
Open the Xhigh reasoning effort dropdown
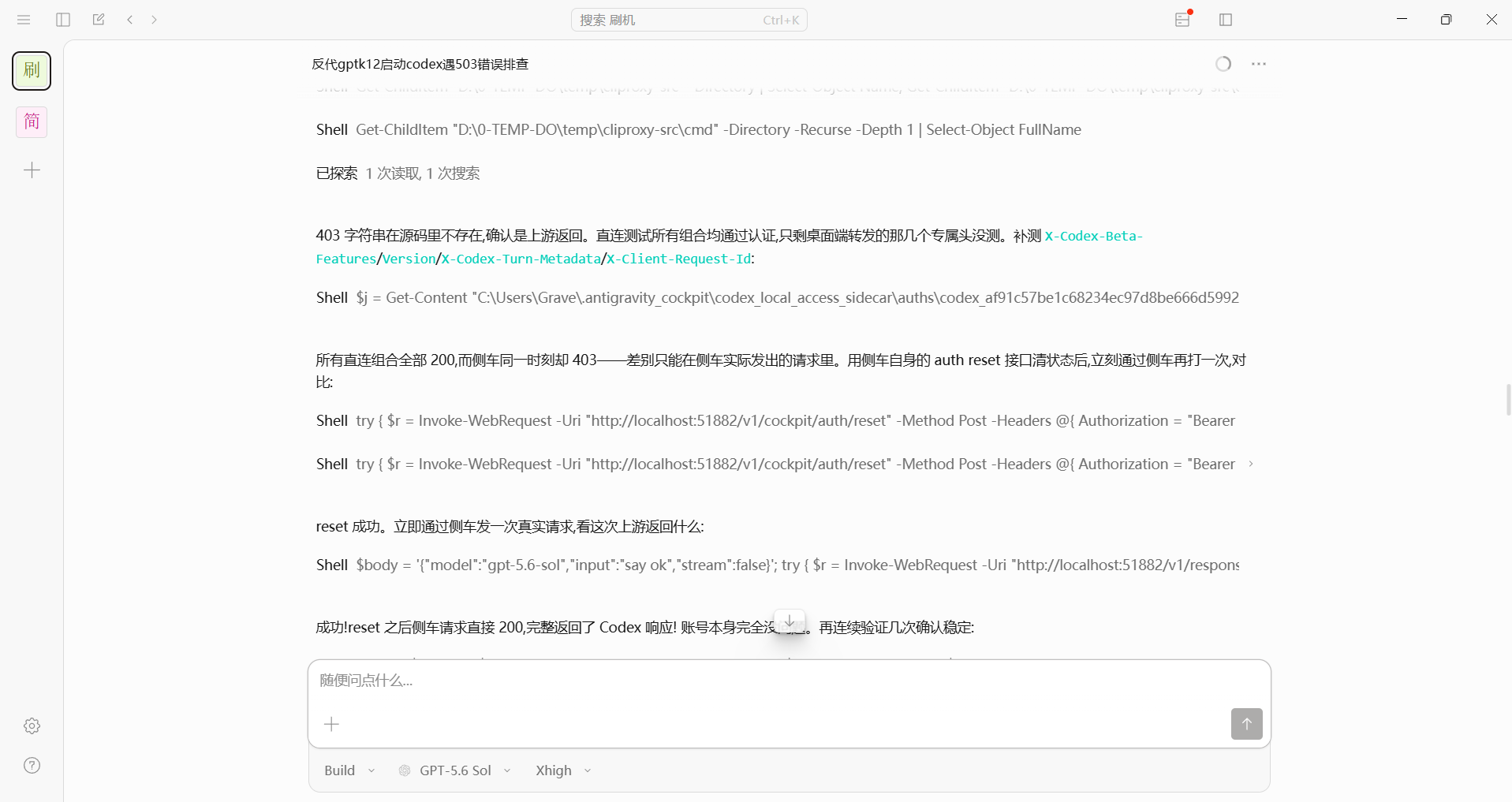(x=563, y=770)
